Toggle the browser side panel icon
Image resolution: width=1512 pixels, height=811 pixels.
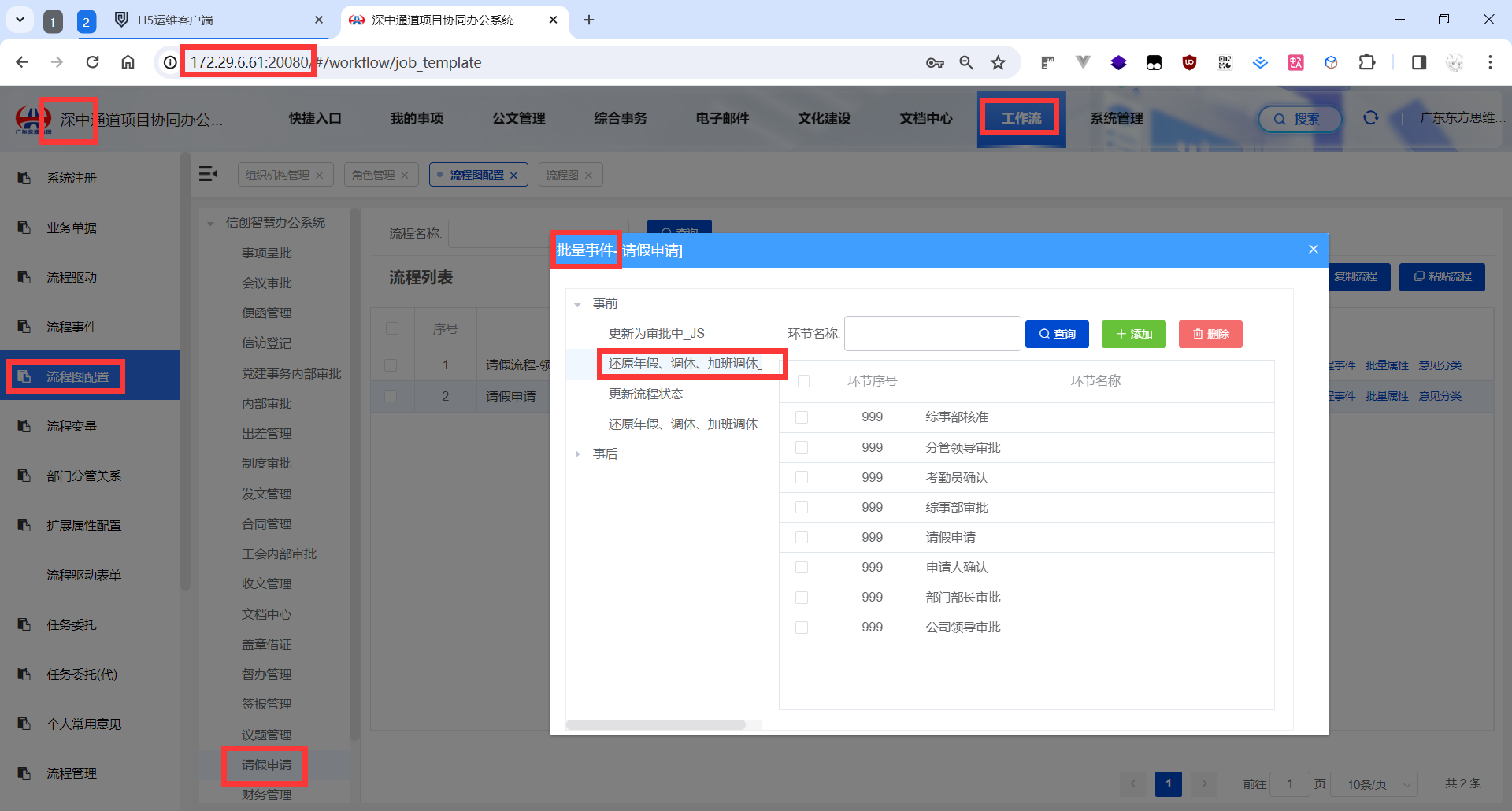click(1419, 62)
